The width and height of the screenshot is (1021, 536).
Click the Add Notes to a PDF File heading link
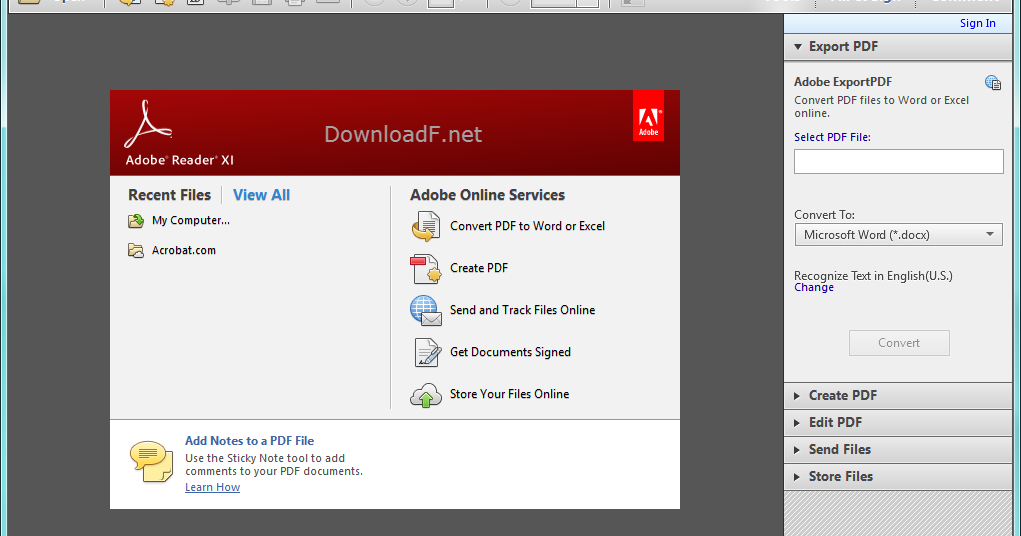tap(249, 441)
